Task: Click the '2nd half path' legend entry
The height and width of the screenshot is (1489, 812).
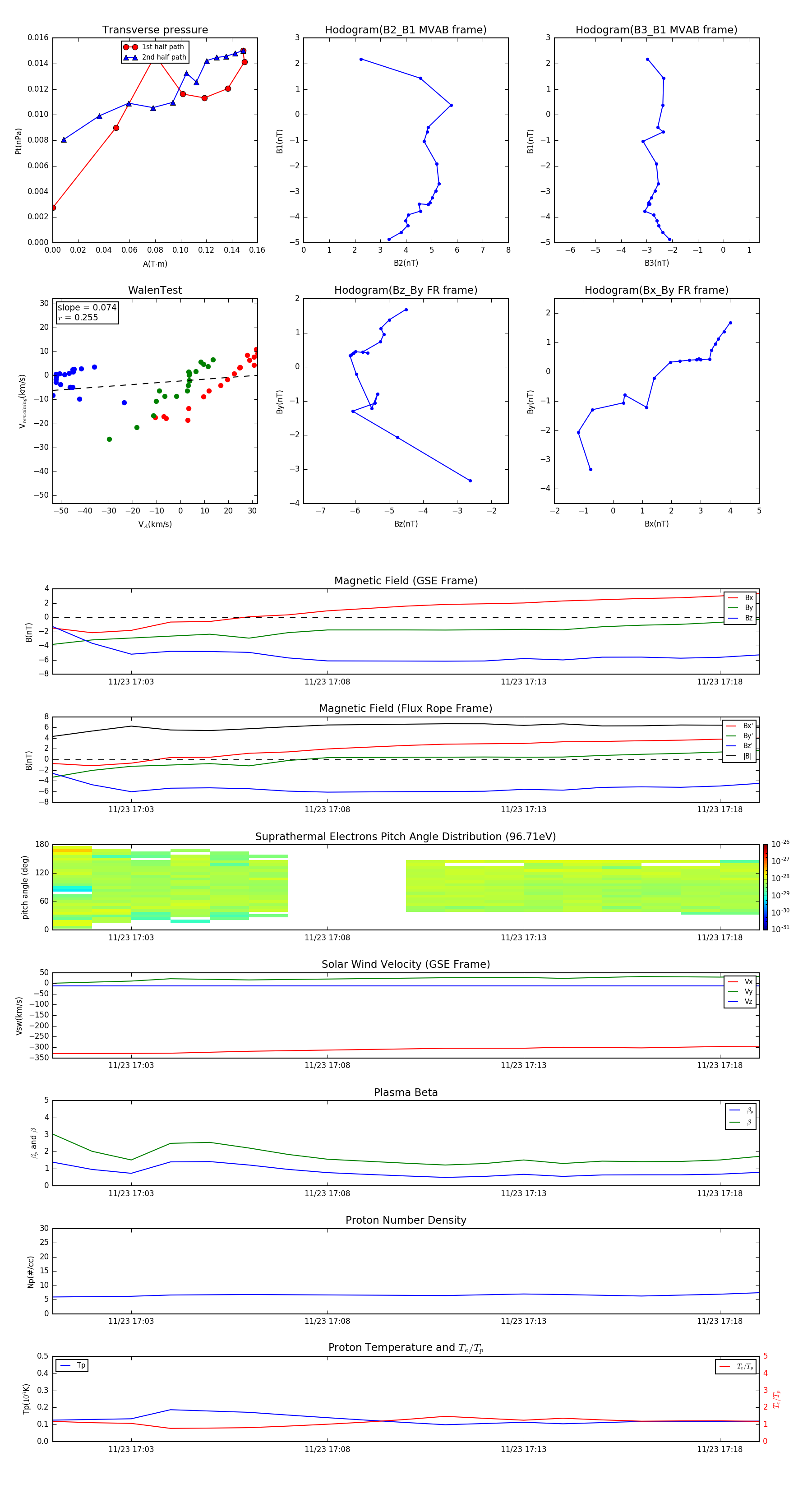Action: (155, 57)
